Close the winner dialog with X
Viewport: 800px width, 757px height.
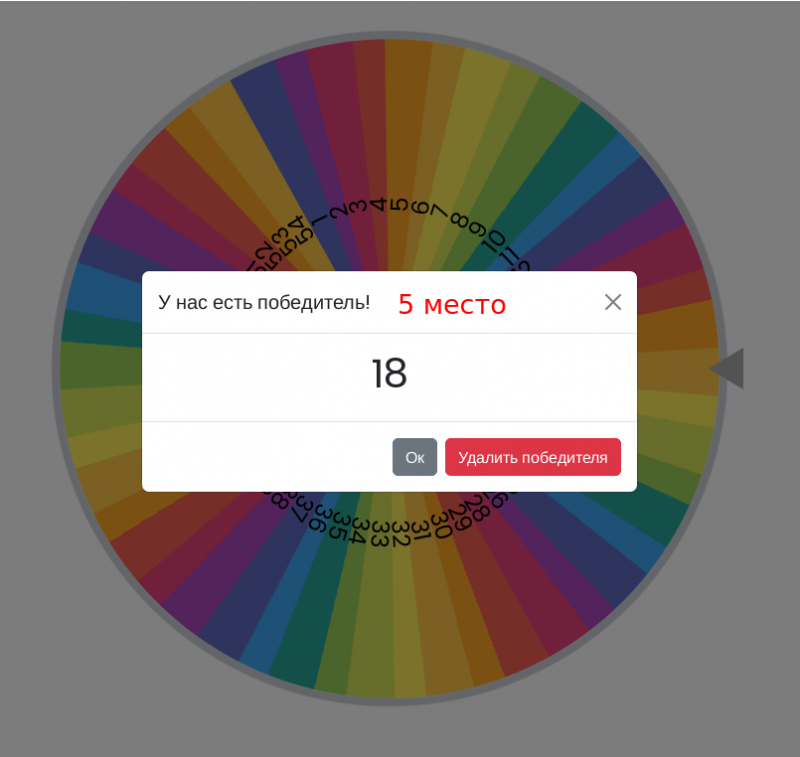click(613, 302)
